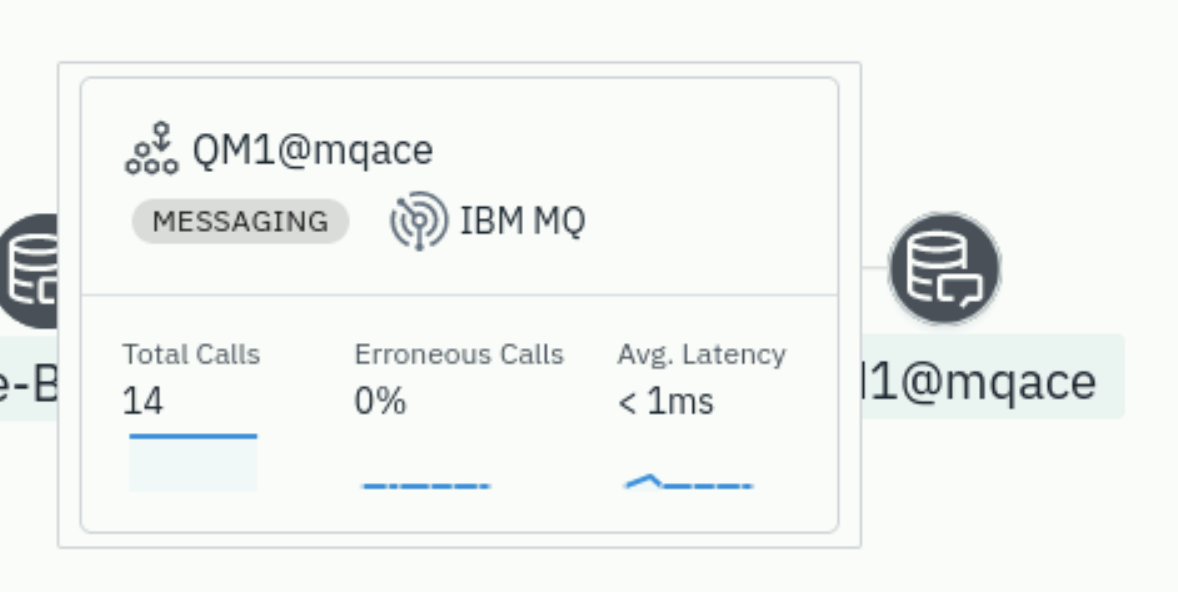This screenshot has height=592, width=1178.
Task: Click the 0% erroneous calls value
Action: pos(380,400)
